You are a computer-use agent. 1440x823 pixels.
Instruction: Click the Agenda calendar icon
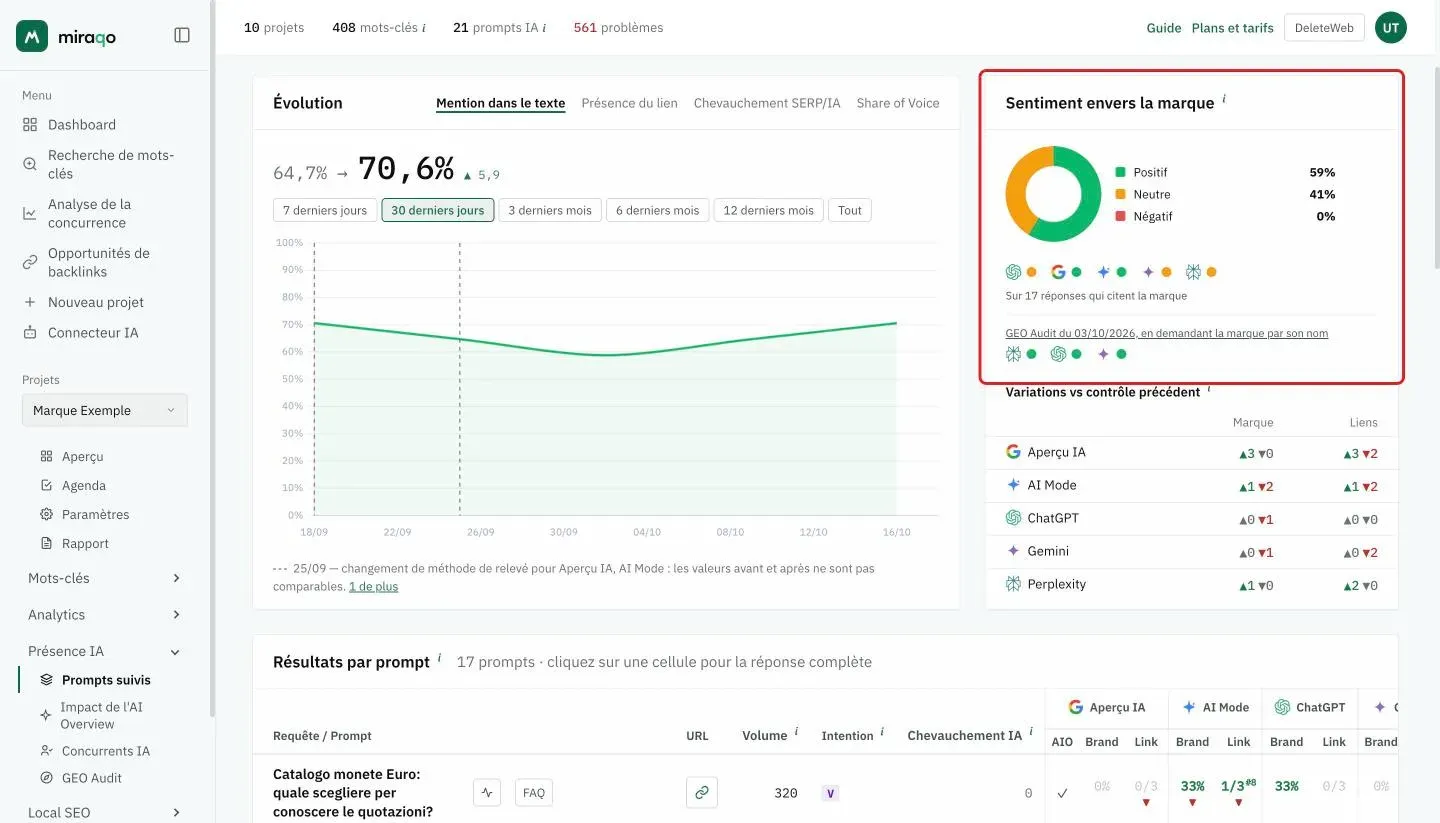pos(46,485)
